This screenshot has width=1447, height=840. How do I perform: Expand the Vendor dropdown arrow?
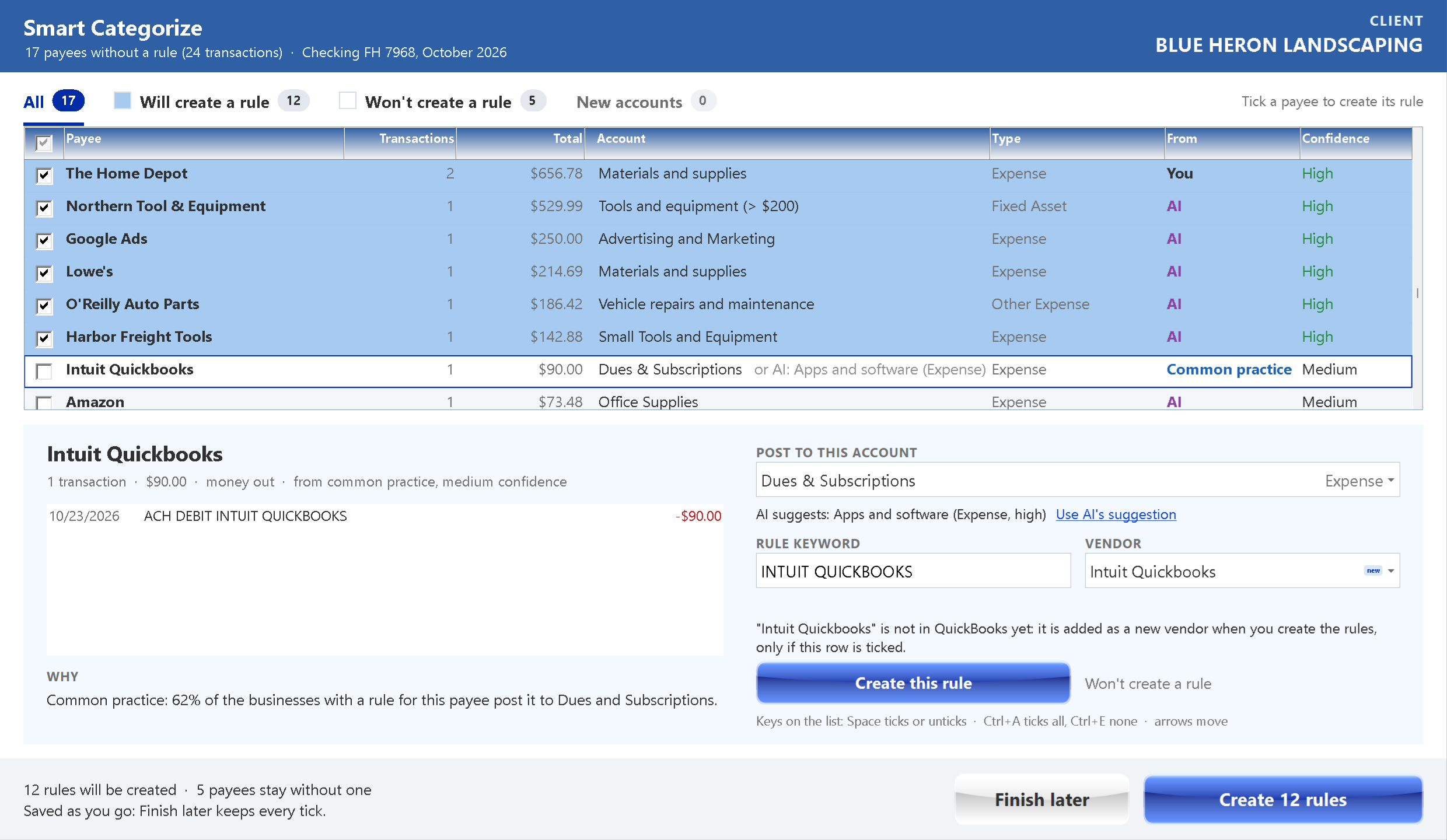pyautogui.click(x=1391, y=571)
